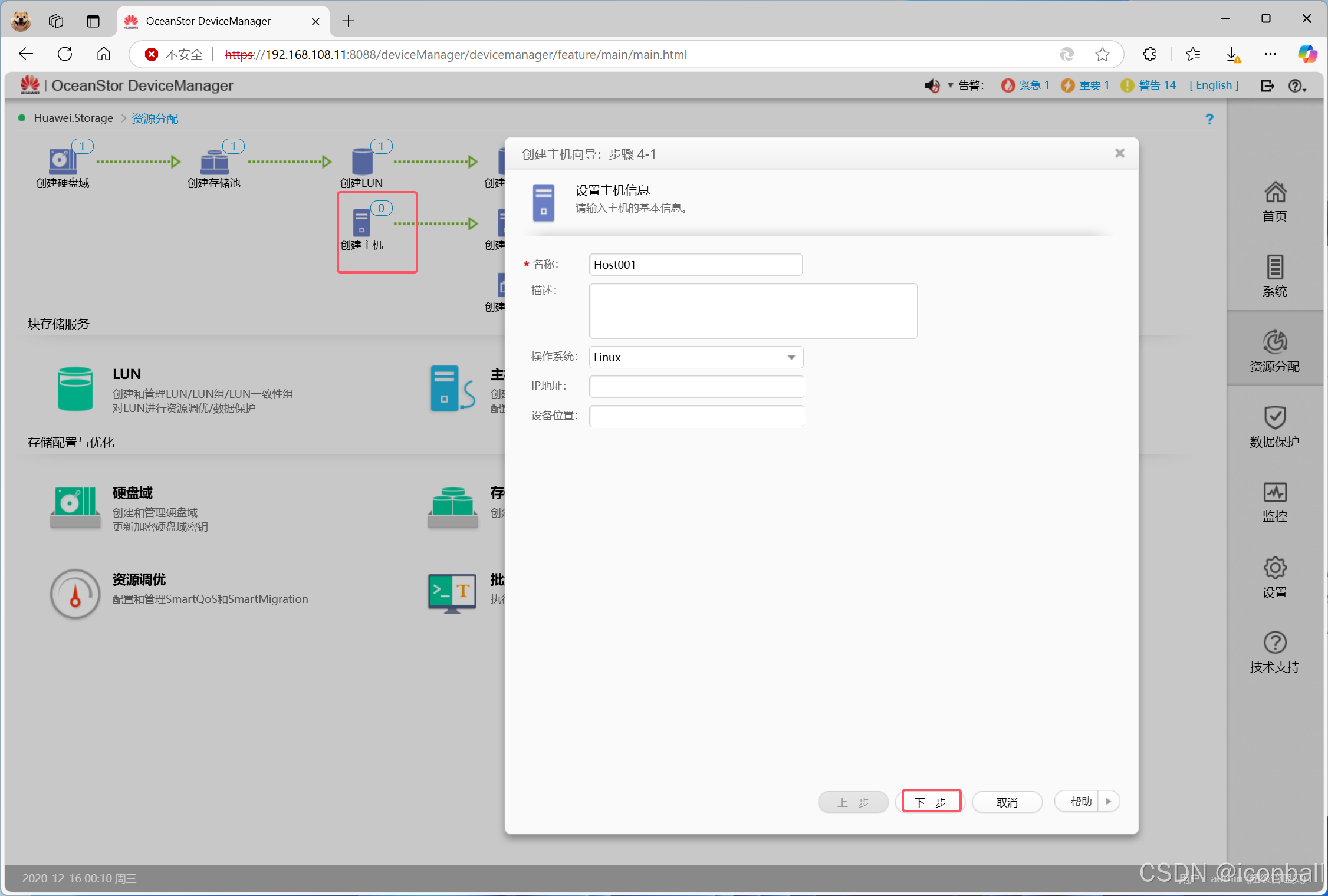Click the logout icon in header
Viewport: 1328px width, 896px height.
(x=1267, y=85)
